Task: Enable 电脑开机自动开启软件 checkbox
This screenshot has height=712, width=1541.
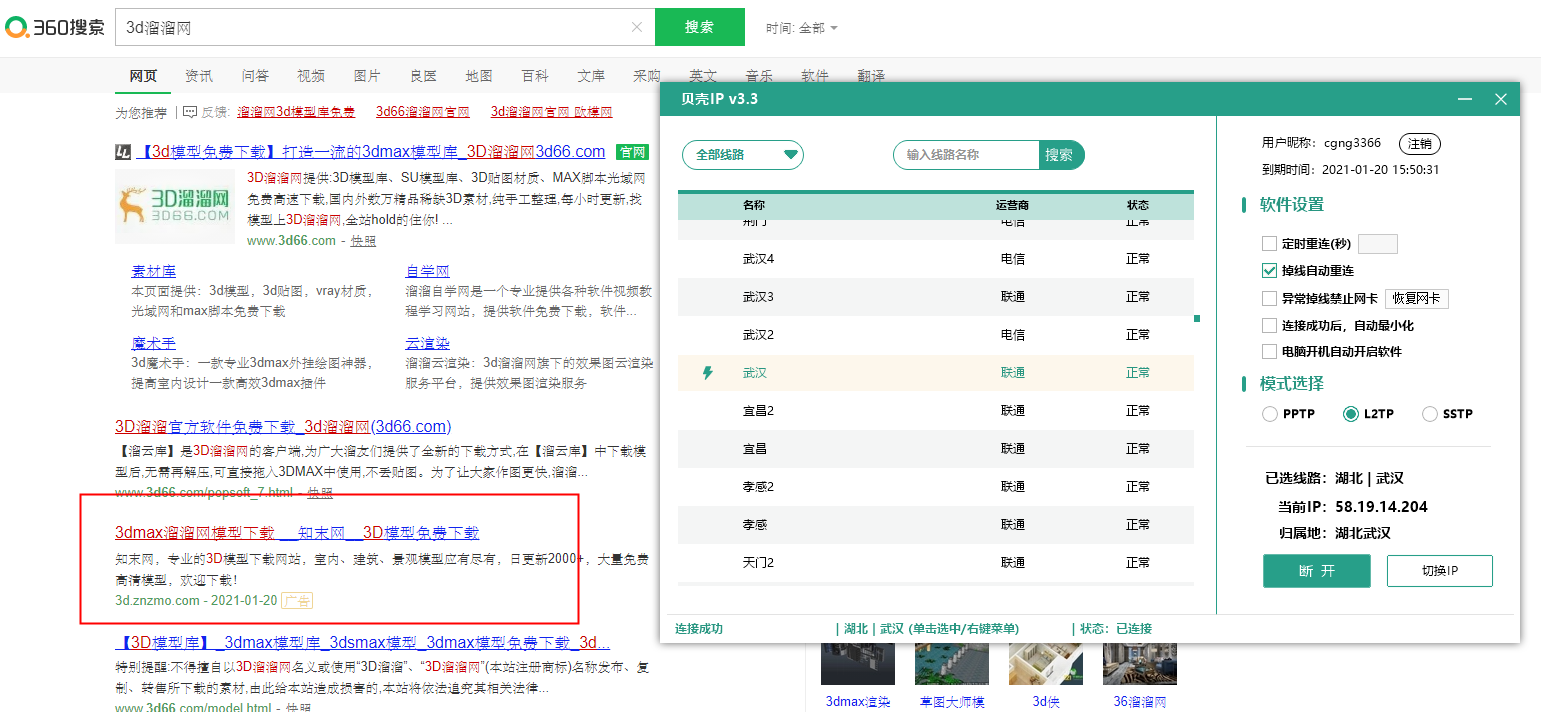Action: (x=1270, y=352)
